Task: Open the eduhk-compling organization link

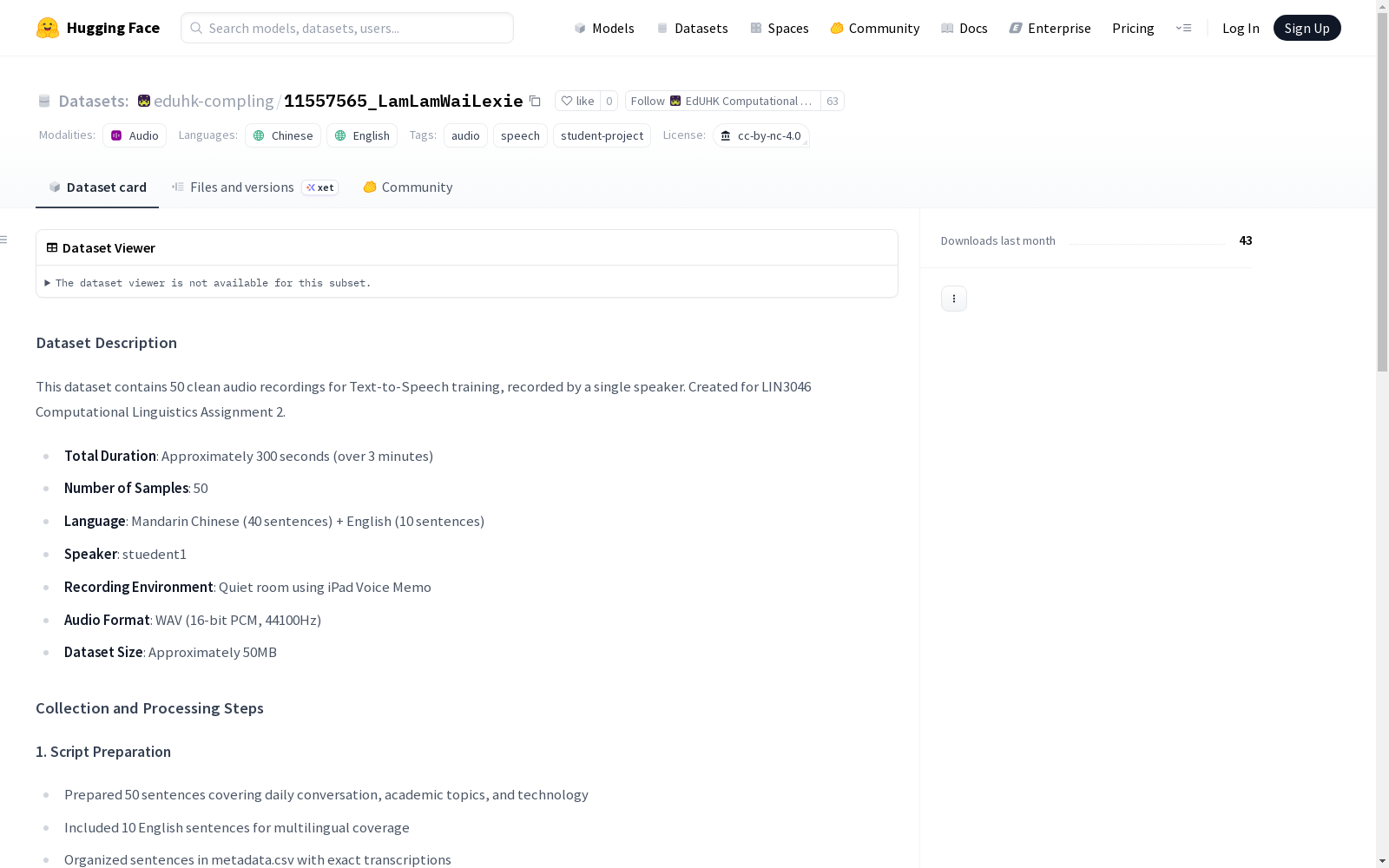Action: [x=214, y=101]
